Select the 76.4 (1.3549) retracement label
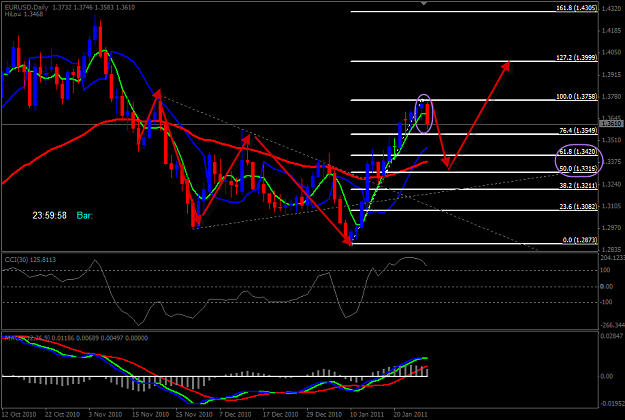Screen dimensions: 625x420 tap(578, 130)
